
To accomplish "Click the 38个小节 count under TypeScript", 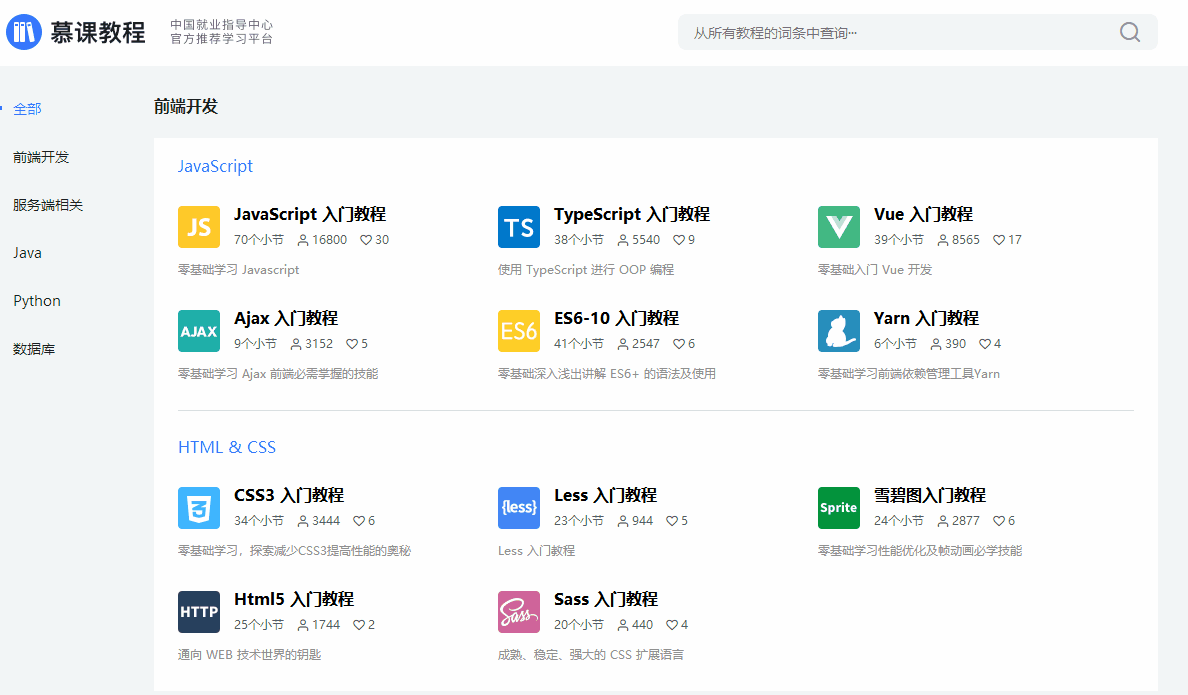I will (578, 240).
